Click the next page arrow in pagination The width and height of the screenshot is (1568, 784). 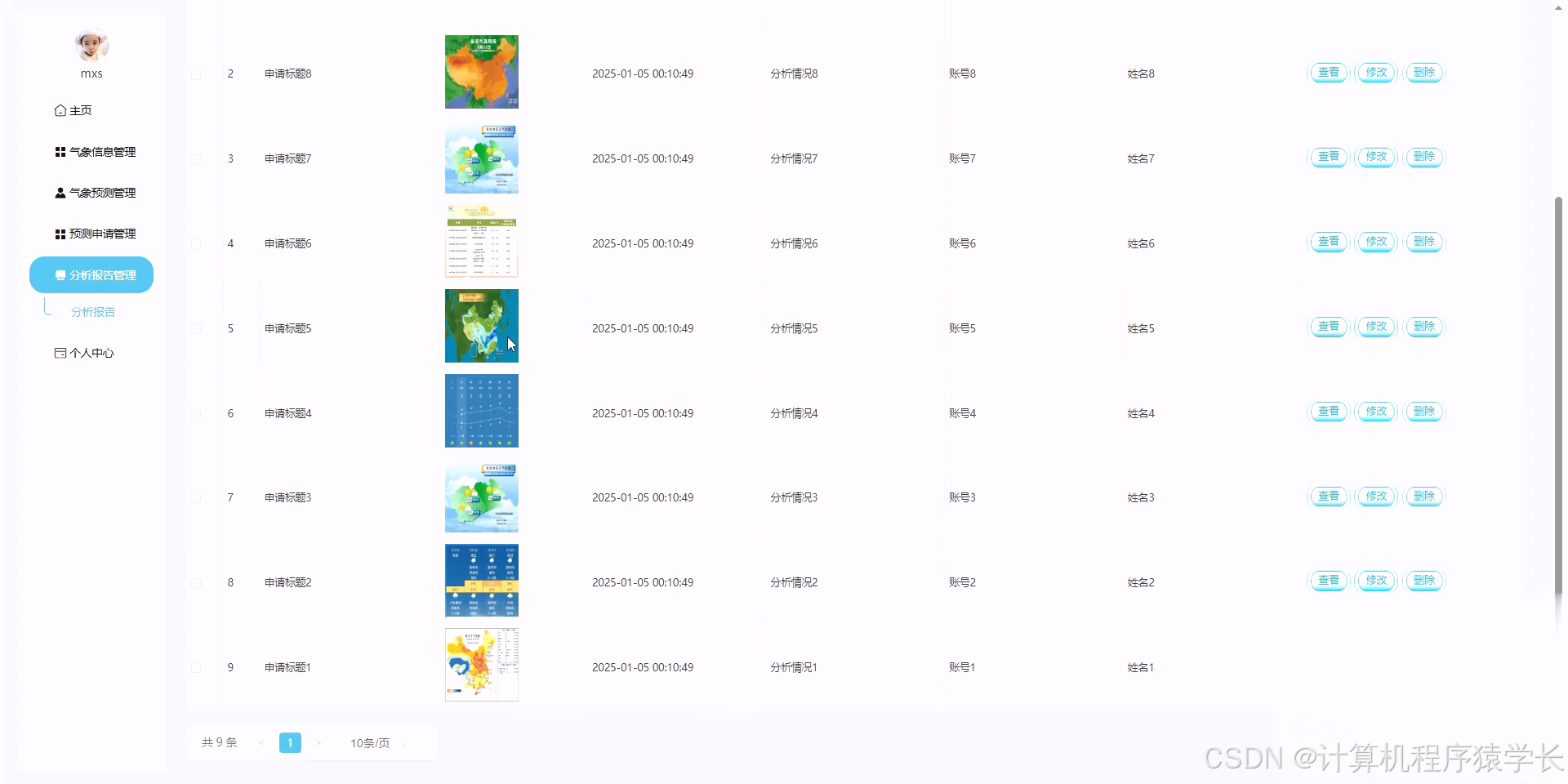click(318, 742)
